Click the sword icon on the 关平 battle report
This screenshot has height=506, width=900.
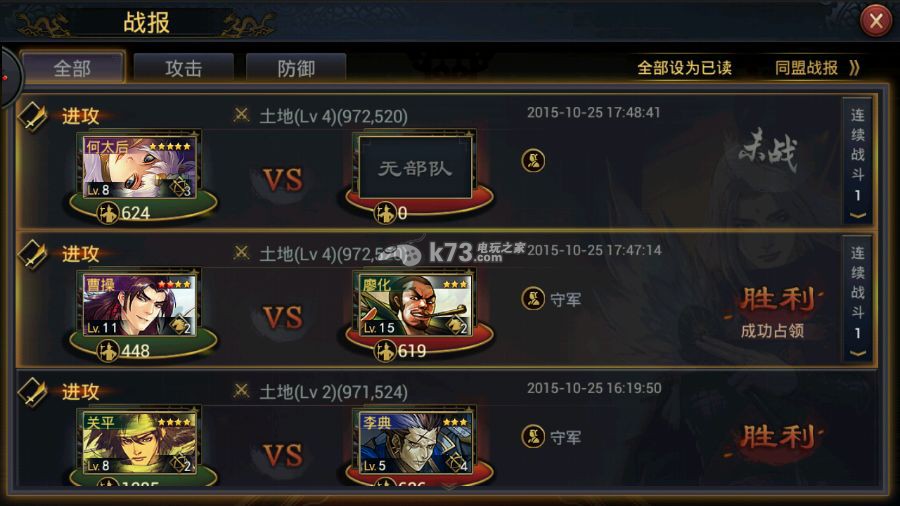(x=33, y=392)
